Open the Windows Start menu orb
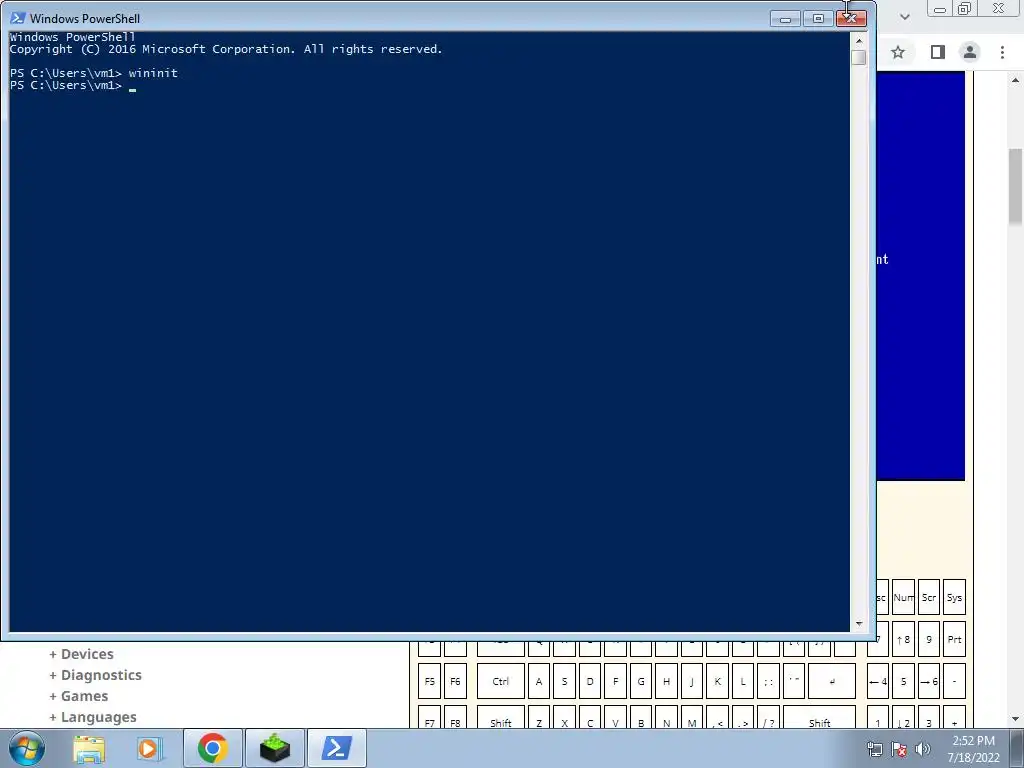The image size is (1024, 768). [27, 748]
